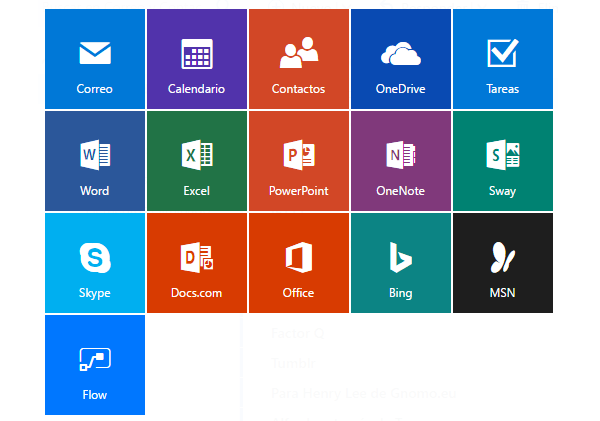The width and height of the screenshot is (600, 421).
Task: Open the OneNote tile
Action: click(401, 161)
